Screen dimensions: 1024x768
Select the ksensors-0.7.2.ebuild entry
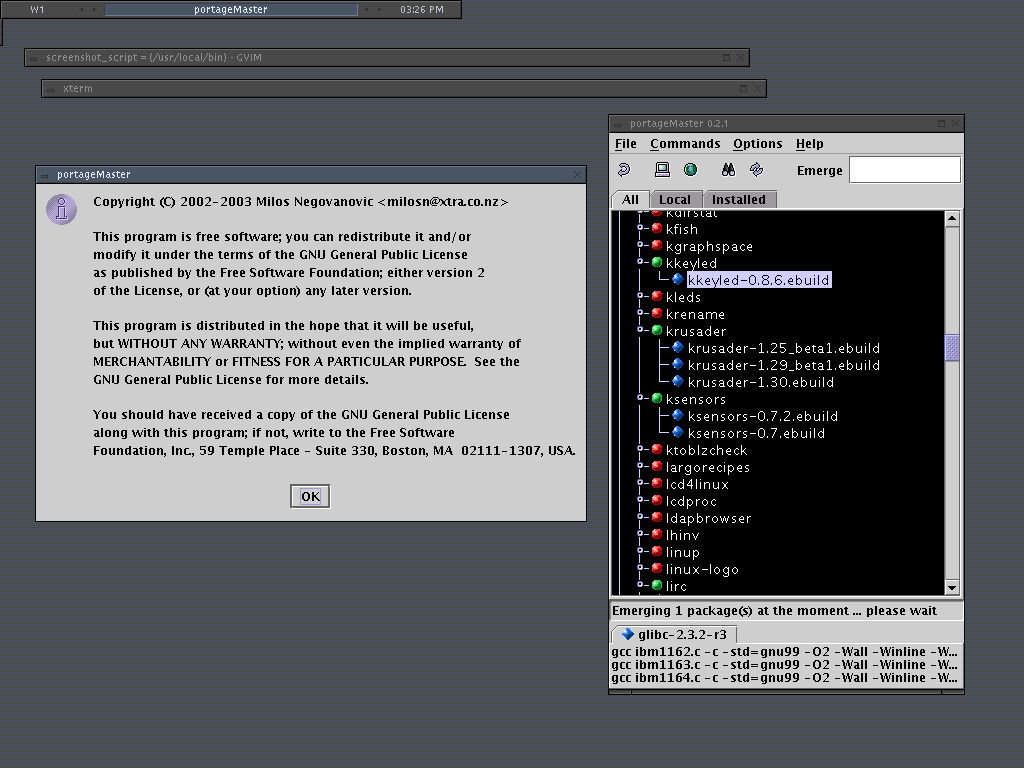click(x=763, y=416)
